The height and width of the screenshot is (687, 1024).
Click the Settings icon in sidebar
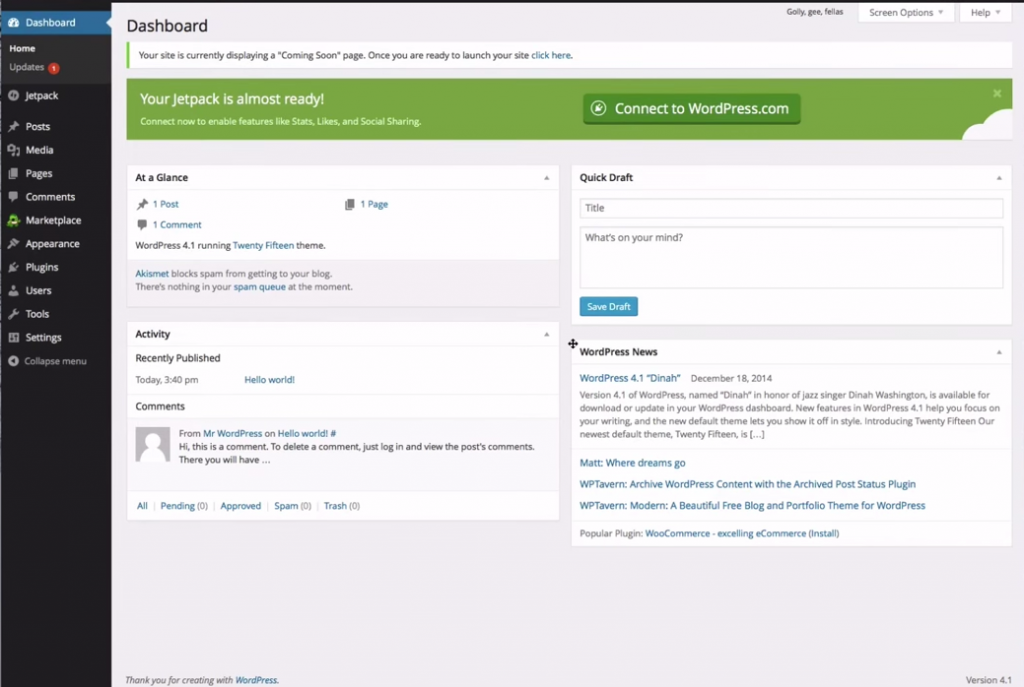(x=13, y=338)
